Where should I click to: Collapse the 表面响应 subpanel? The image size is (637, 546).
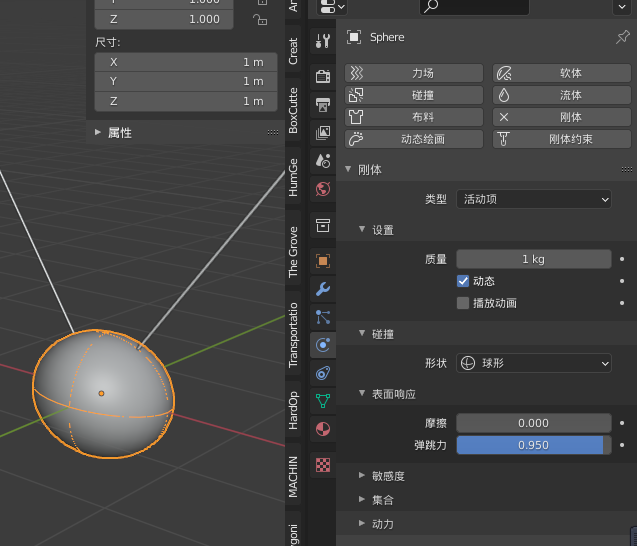pyautogui.click(x=362, y=393)
